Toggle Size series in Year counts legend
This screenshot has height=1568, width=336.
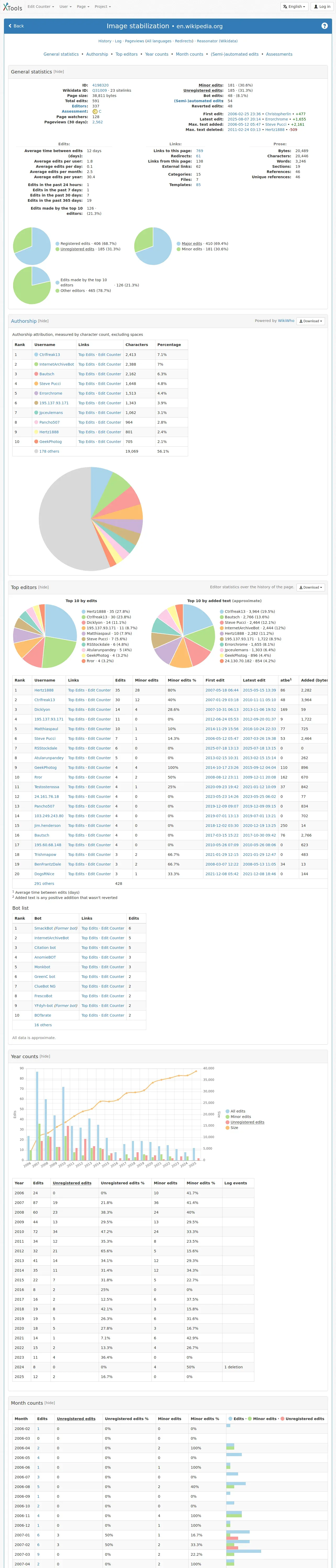[232, 1128]
